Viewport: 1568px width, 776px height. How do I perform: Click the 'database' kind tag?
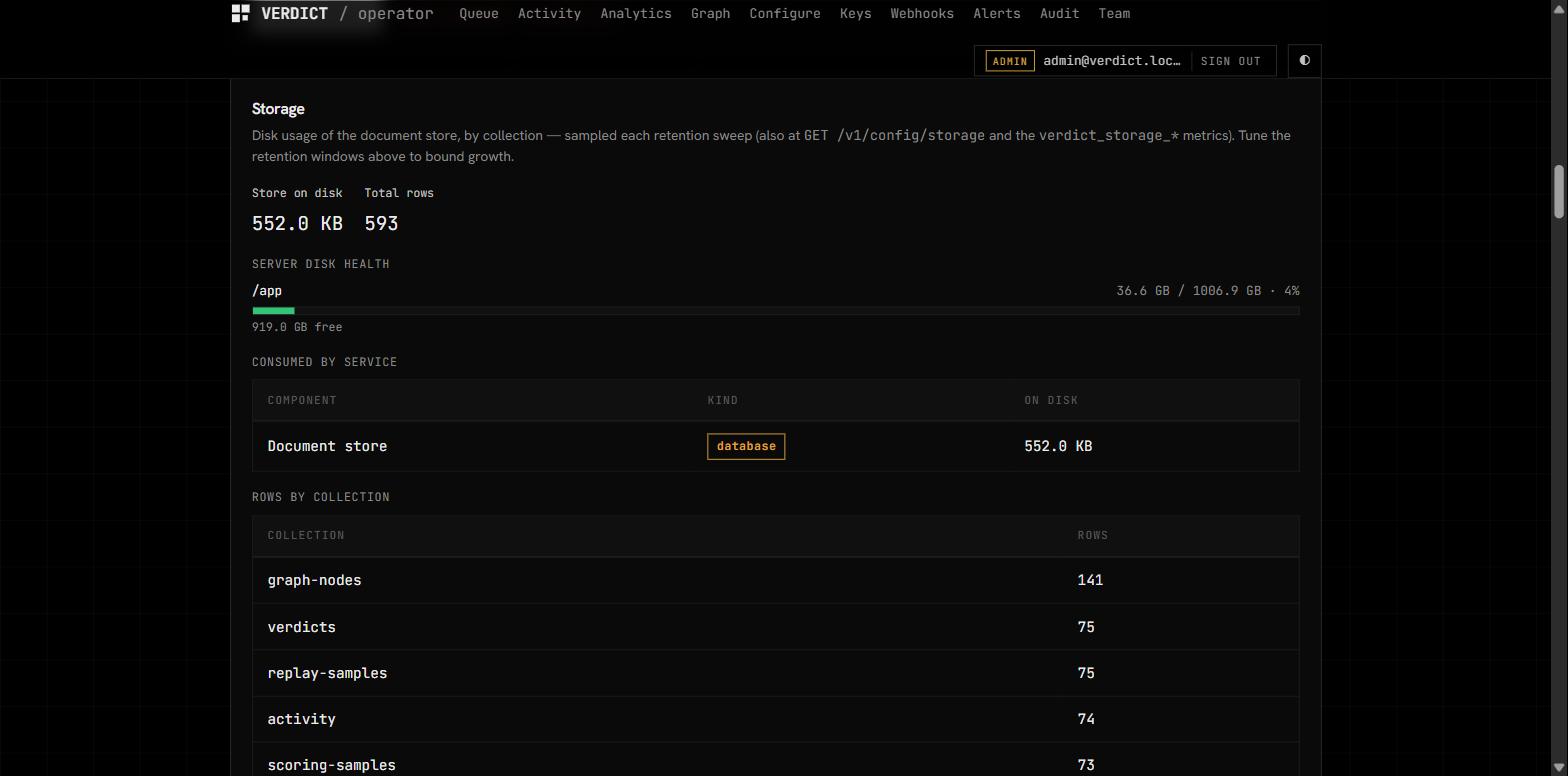tap(746, 446)
